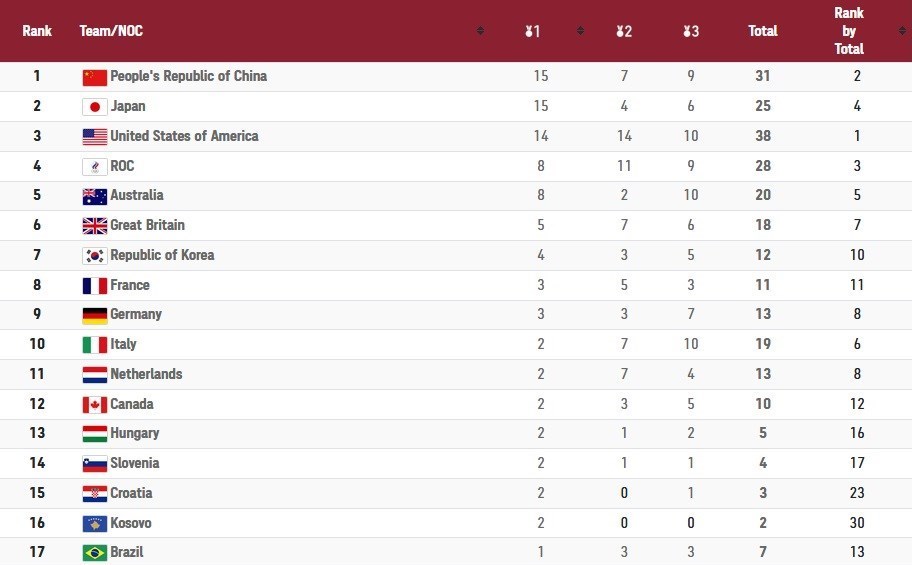The height and width of the screenshot is (565, 912).
Task: Click the People's Republic of China flag
Action: click(94, 77)
